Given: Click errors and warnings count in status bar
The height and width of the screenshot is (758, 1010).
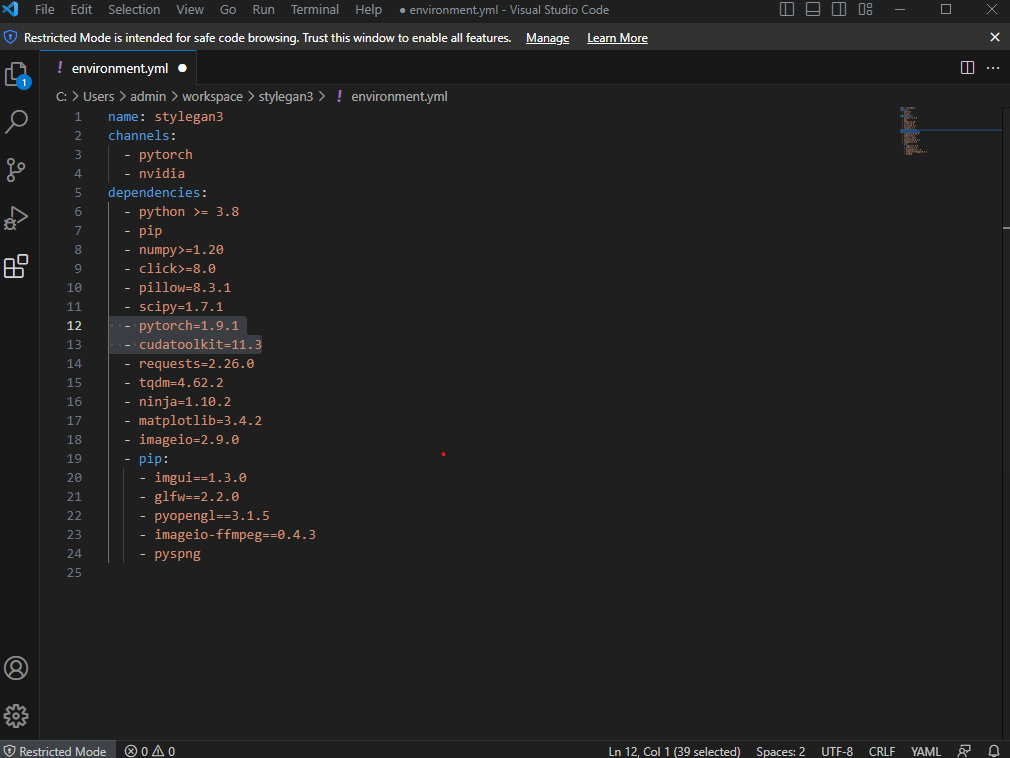Looking at the screenshot, I should click(149, 751).
